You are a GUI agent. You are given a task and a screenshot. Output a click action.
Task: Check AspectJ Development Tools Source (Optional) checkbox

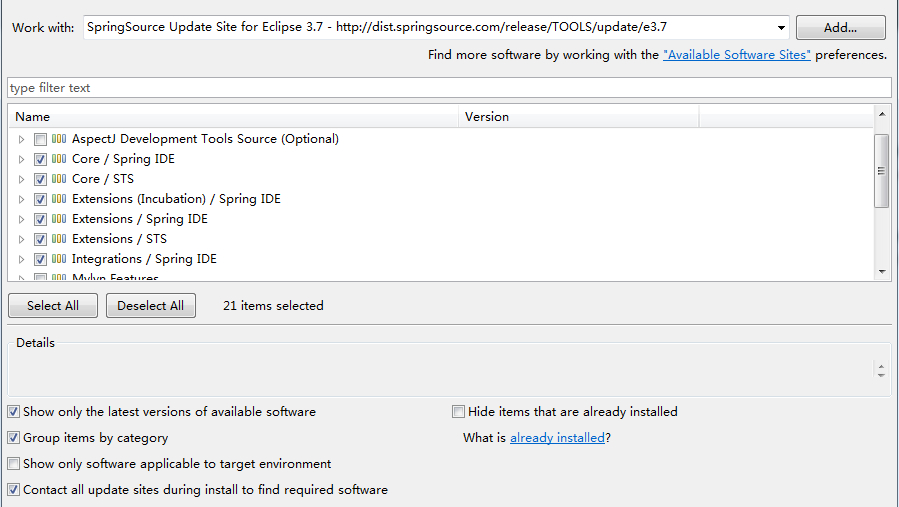click(40, 139)
